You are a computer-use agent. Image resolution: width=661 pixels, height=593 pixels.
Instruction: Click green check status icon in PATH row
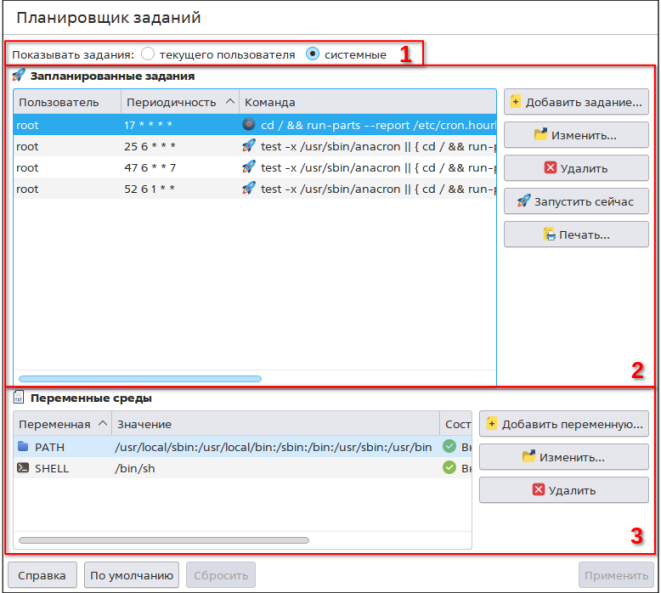point(450,447)
